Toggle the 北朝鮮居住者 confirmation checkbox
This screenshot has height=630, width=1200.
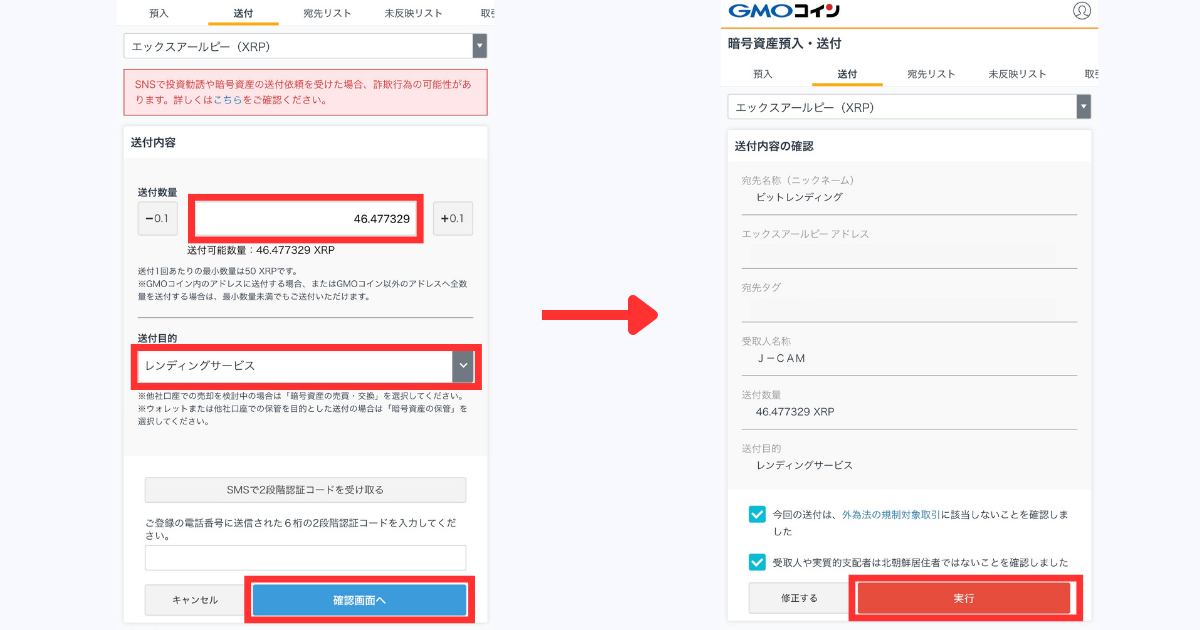click(x=757, y=562)
